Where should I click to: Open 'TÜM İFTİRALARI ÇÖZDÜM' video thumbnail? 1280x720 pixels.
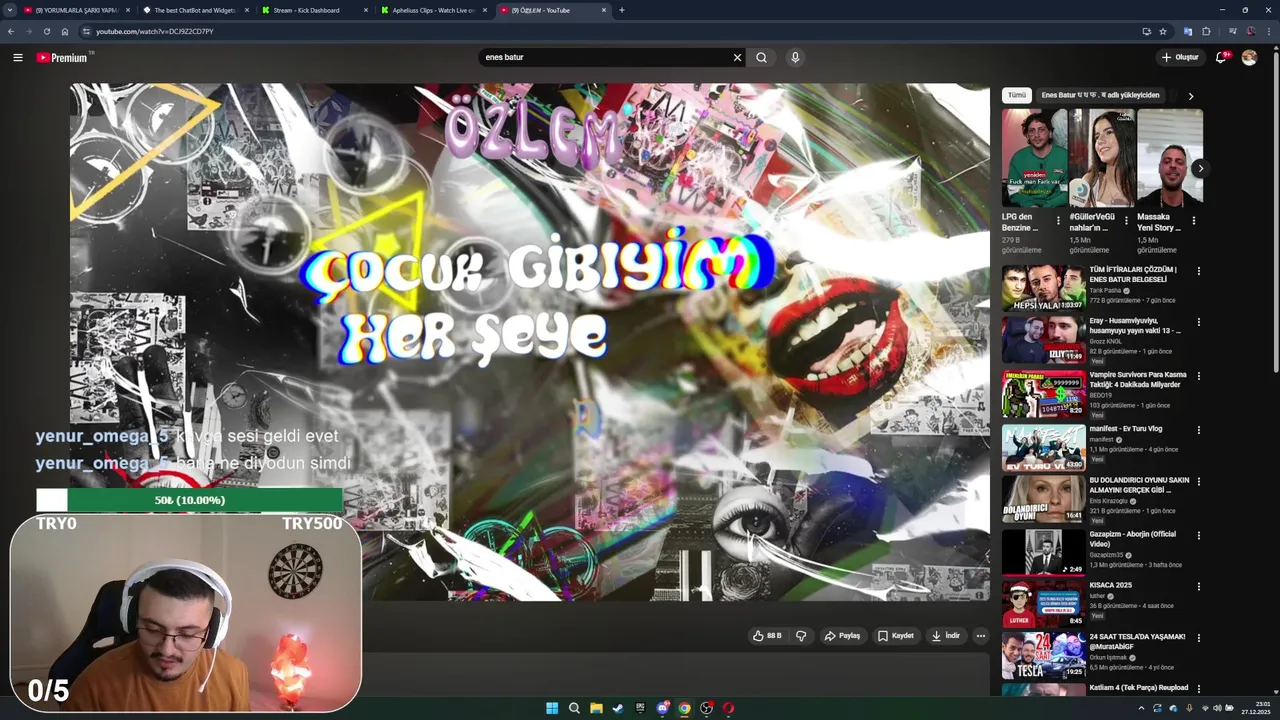pos(1043,288)
